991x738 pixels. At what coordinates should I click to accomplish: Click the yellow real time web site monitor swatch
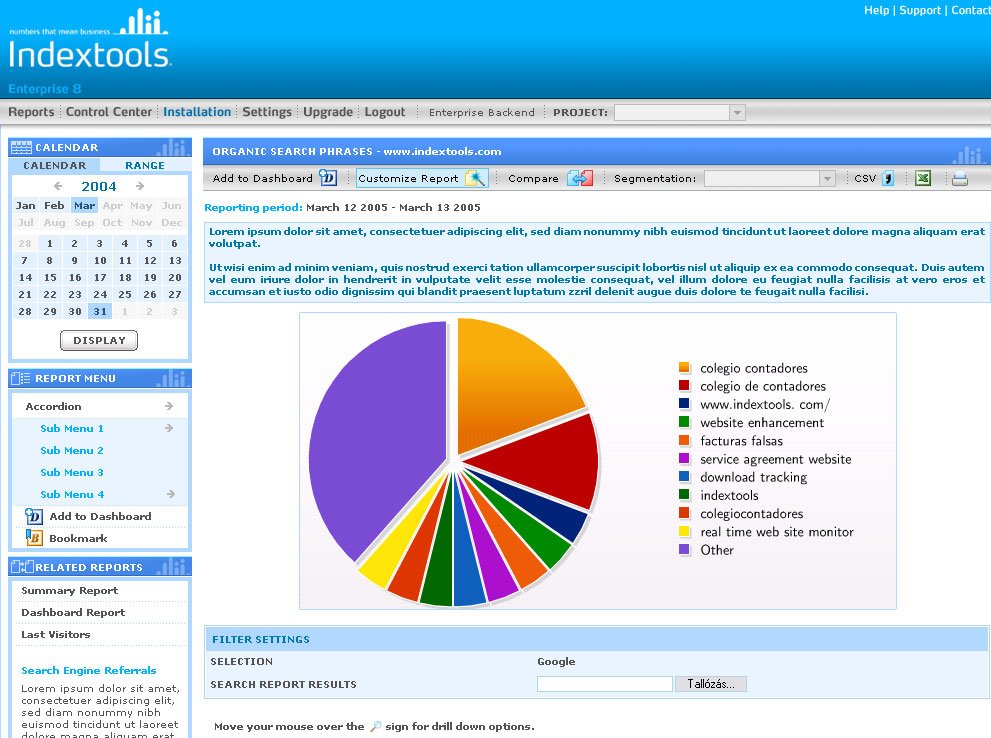[684, 531]
